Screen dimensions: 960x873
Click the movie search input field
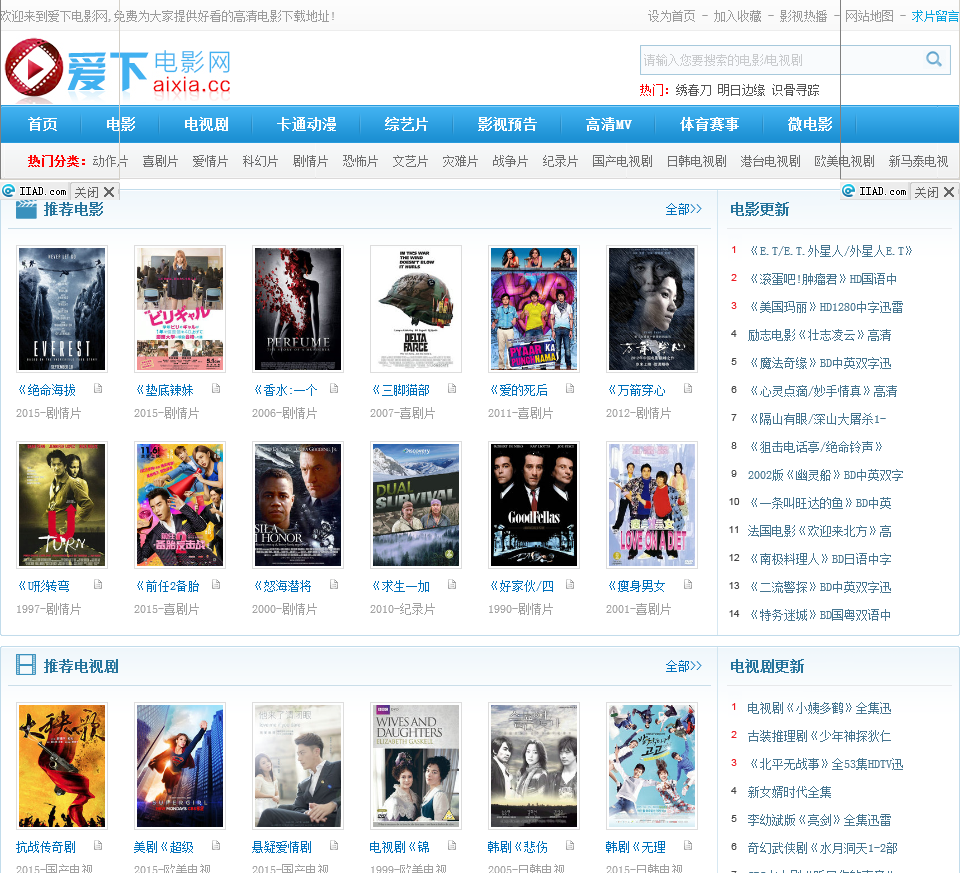point(781,60)
